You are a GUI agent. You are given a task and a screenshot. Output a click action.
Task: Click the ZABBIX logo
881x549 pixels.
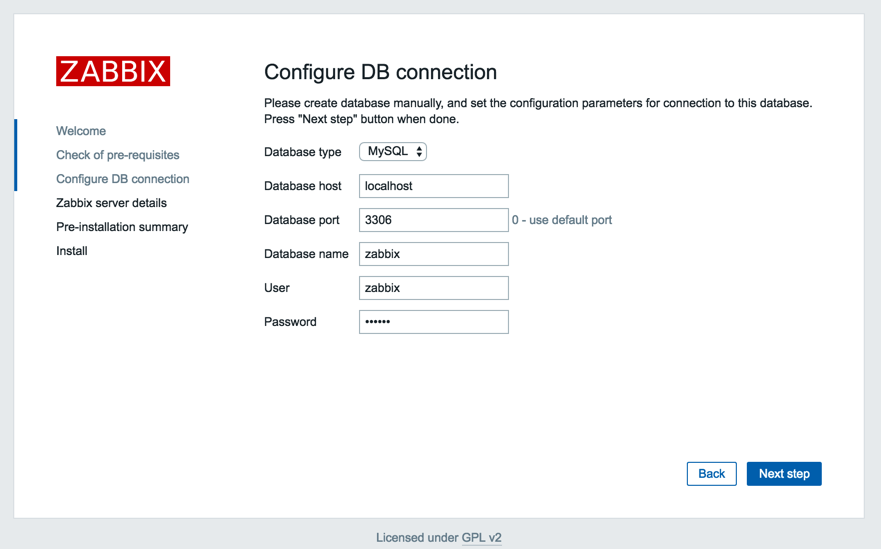[113, 71]
